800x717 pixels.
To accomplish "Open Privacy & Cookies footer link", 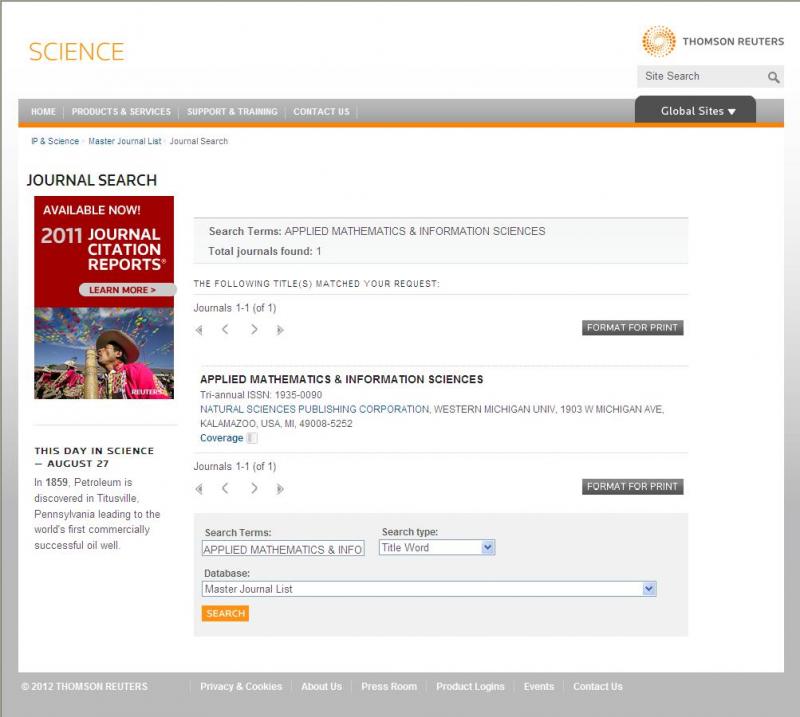I will [x=241, y=686].
